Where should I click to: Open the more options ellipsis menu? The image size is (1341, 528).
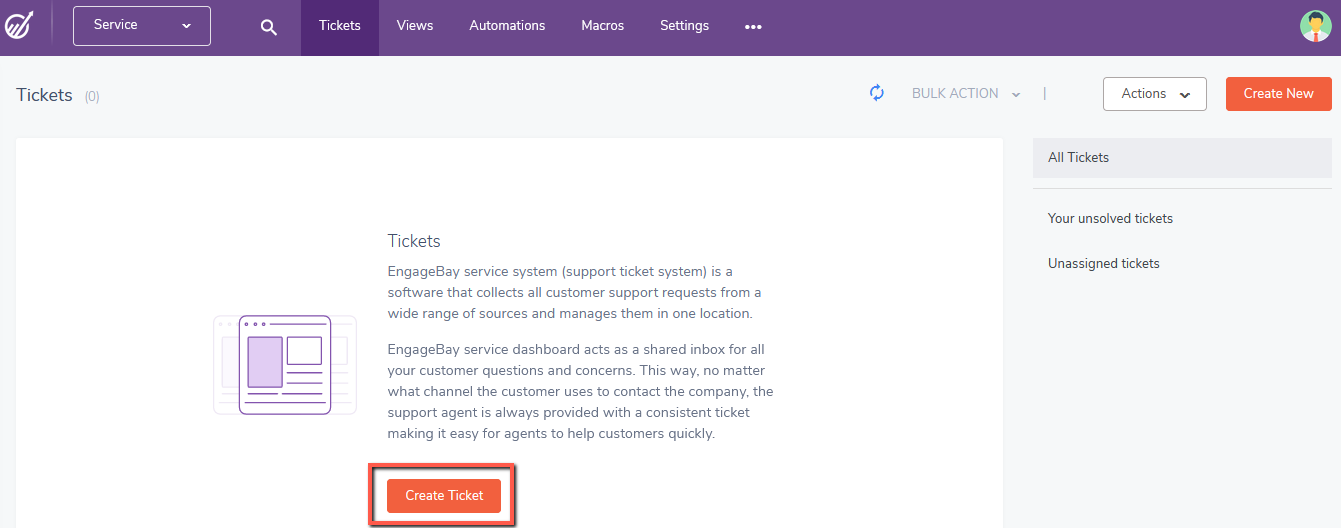click(753, 27)
